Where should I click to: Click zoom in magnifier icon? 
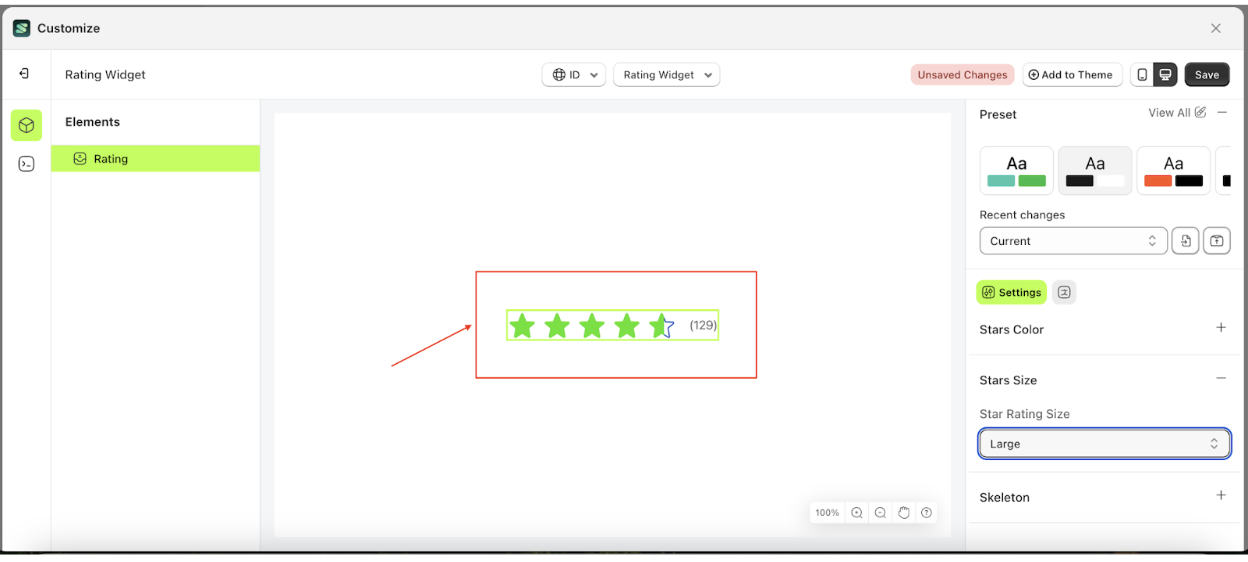(857, 513)
